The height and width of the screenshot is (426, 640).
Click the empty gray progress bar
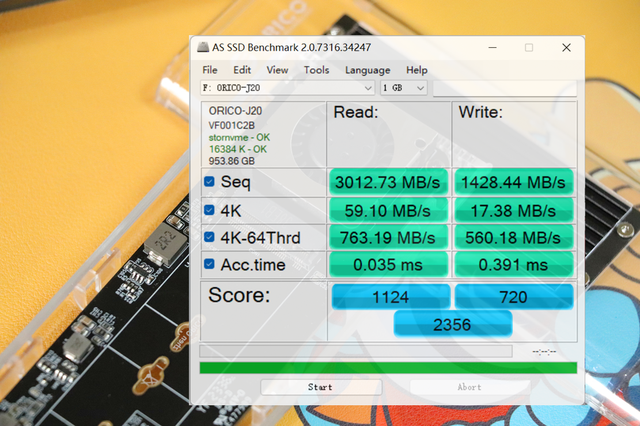point(356,351)
